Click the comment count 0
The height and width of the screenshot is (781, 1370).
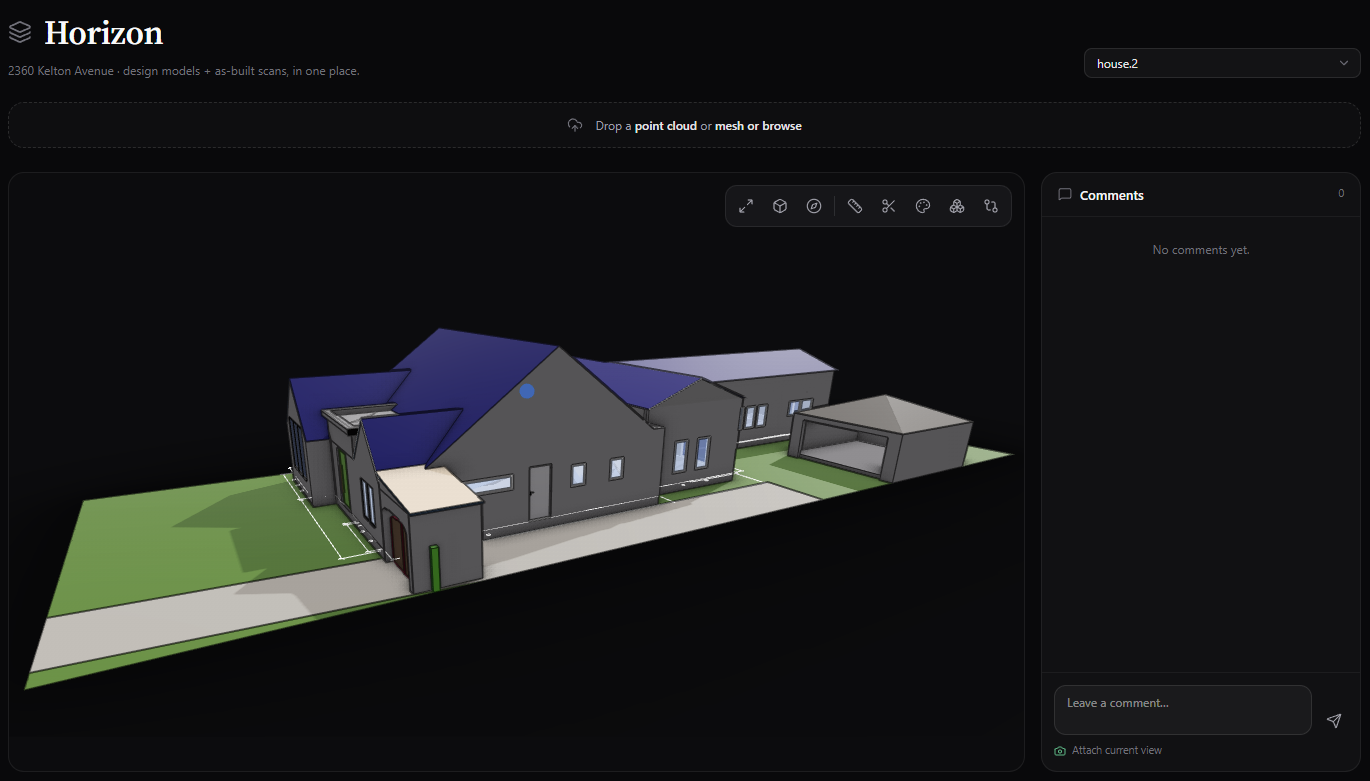[1341, 194]
